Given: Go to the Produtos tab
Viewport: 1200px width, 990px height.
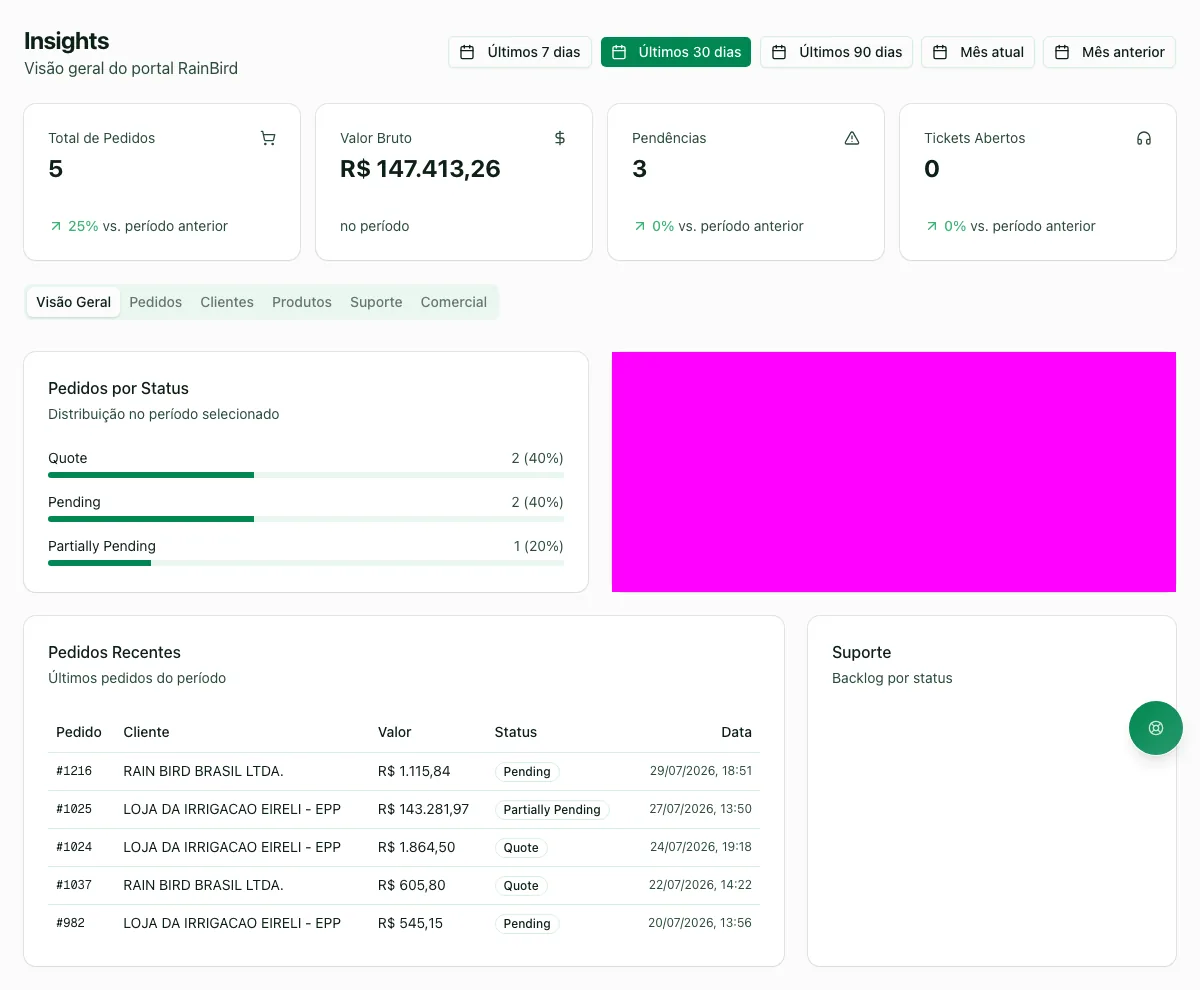Looking at the screenshot, I should tap(302, 302).
